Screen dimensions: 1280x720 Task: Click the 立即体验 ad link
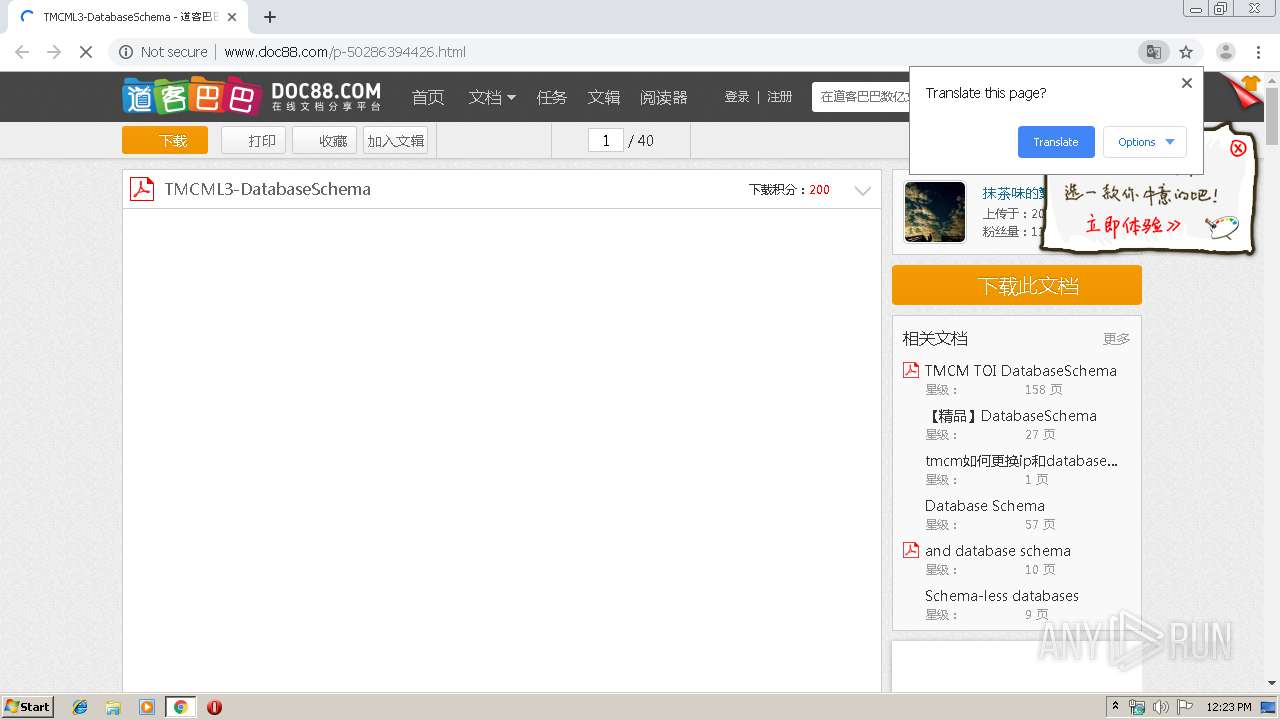click(x=1133, y=225)
